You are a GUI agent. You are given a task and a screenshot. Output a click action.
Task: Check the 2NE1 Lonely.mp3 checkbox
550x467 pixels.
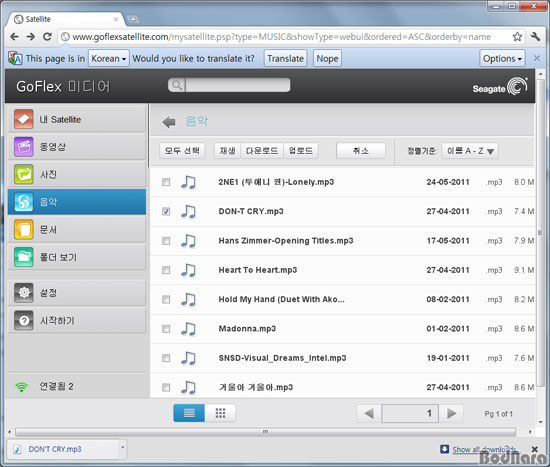coord(166,182)
